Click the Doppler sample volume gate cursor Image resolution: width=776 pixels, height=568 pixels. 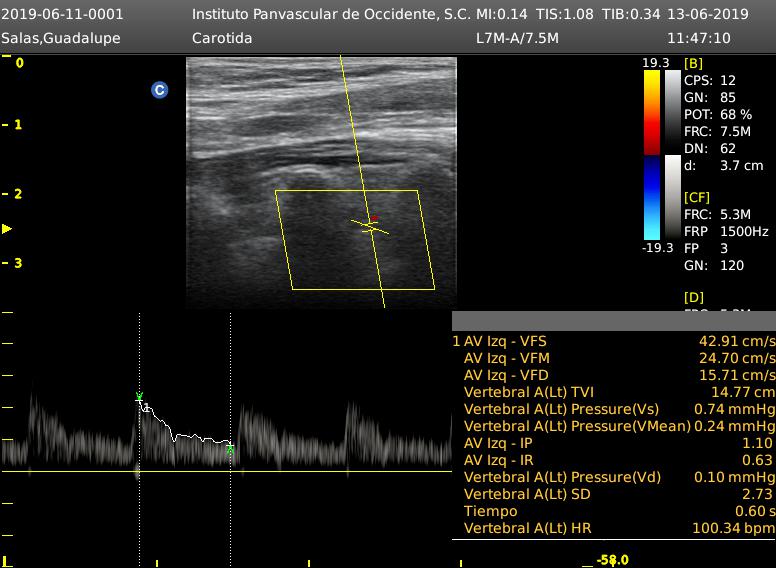(371, 226)
